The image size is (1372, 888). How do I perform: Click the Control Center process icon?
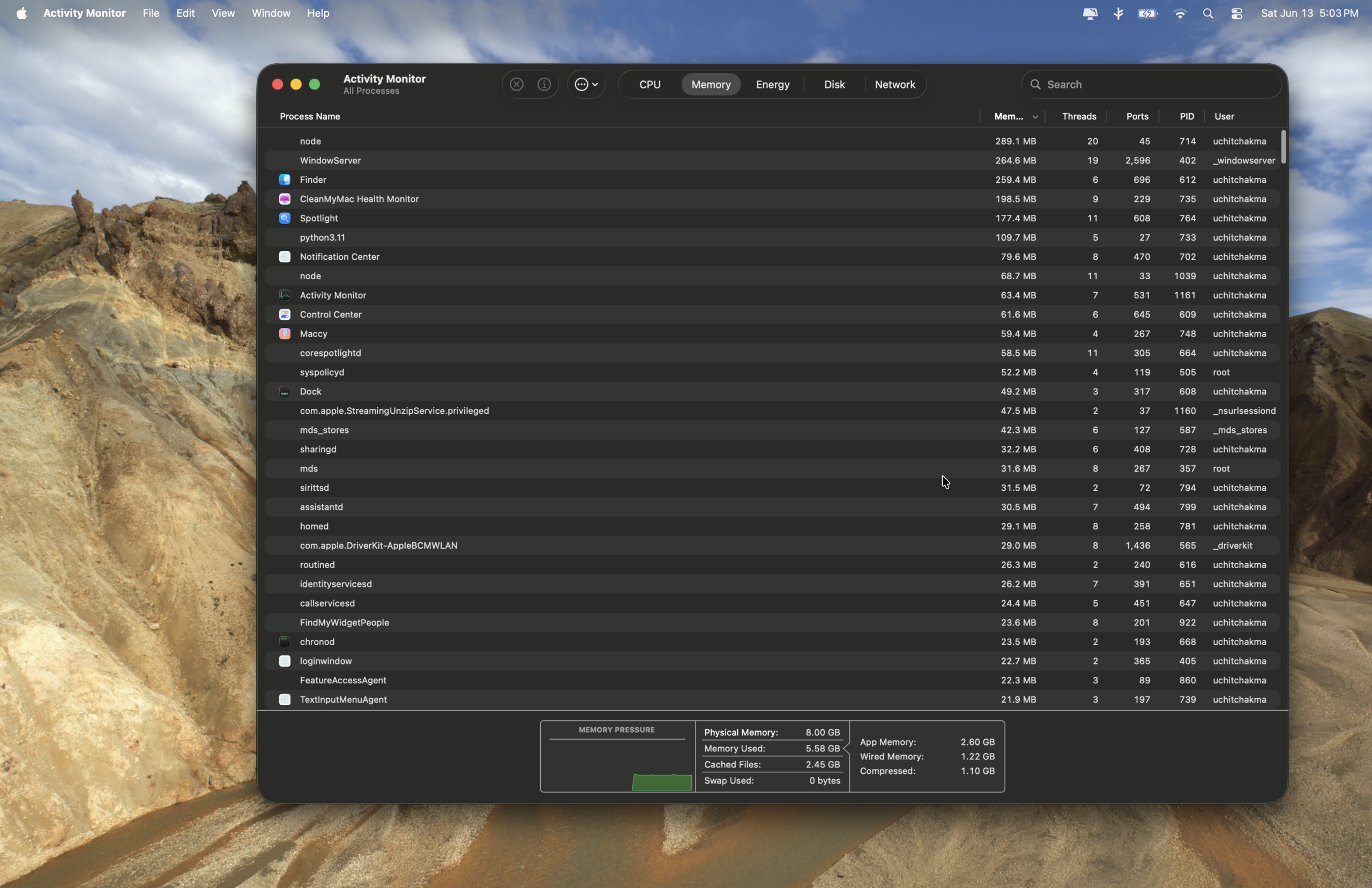pos(285,314)
